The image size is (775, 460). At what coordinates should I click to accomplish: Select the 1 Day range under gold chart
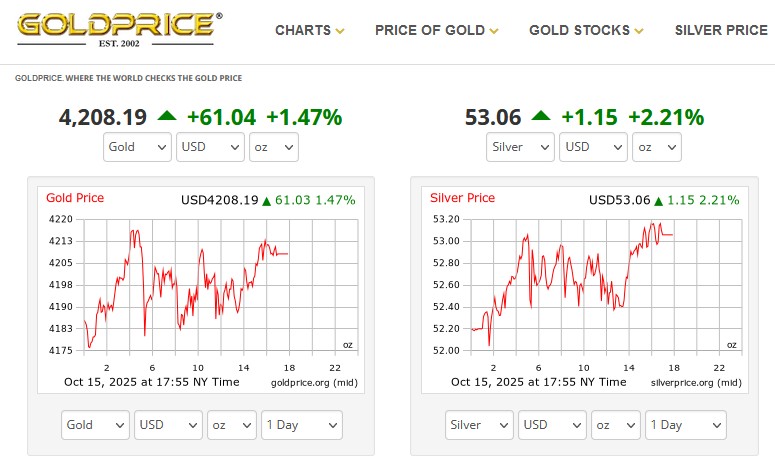click(x=302, y=425)
